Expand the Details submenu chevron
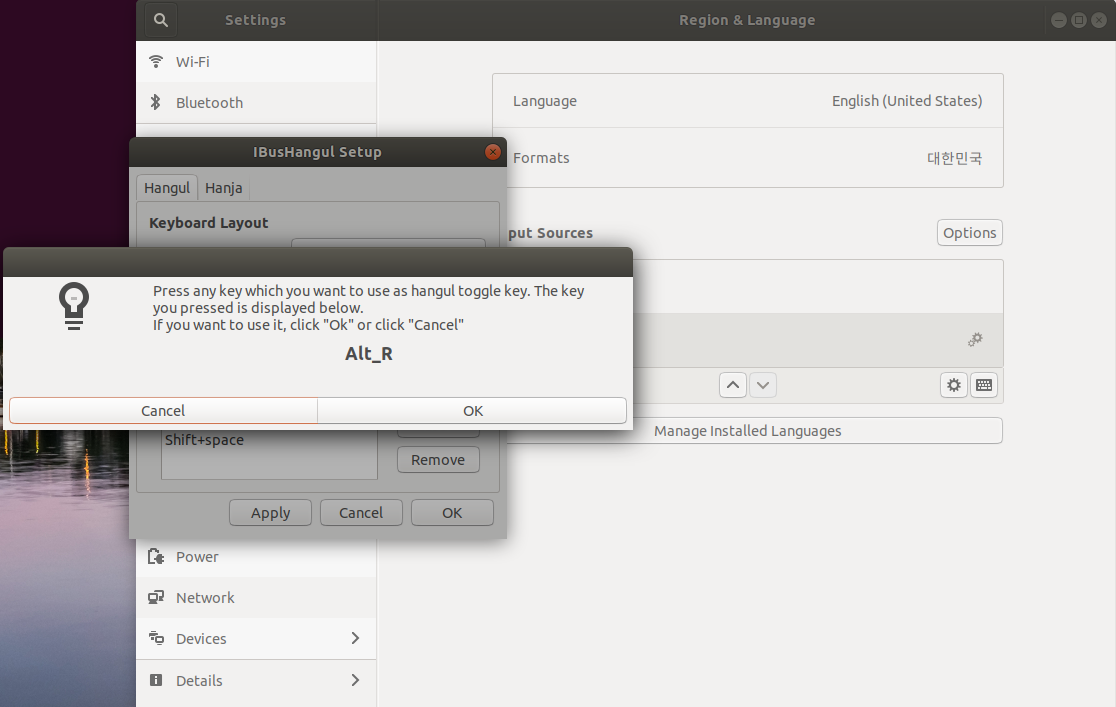 pos(355,680)
